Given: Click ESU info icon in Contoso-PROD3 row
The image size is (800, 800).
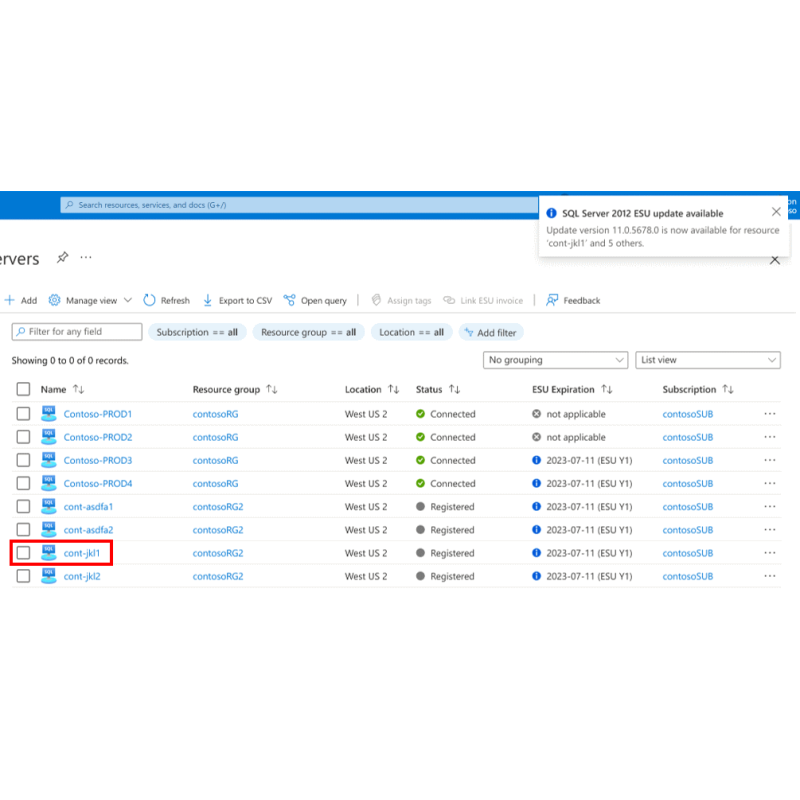Looking at the screenshot, I should (536, 460).
